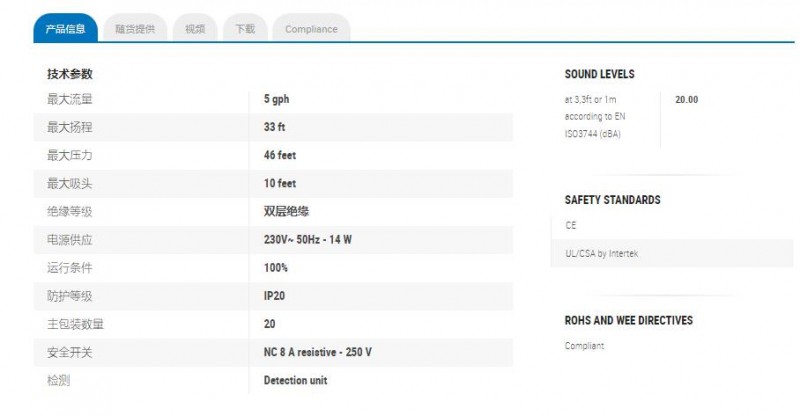Image resolution: width=800 pixels, height=416 pixels.
Task: Click the 230V~ 50Hz - 14 W value
Action: [308, 239]
